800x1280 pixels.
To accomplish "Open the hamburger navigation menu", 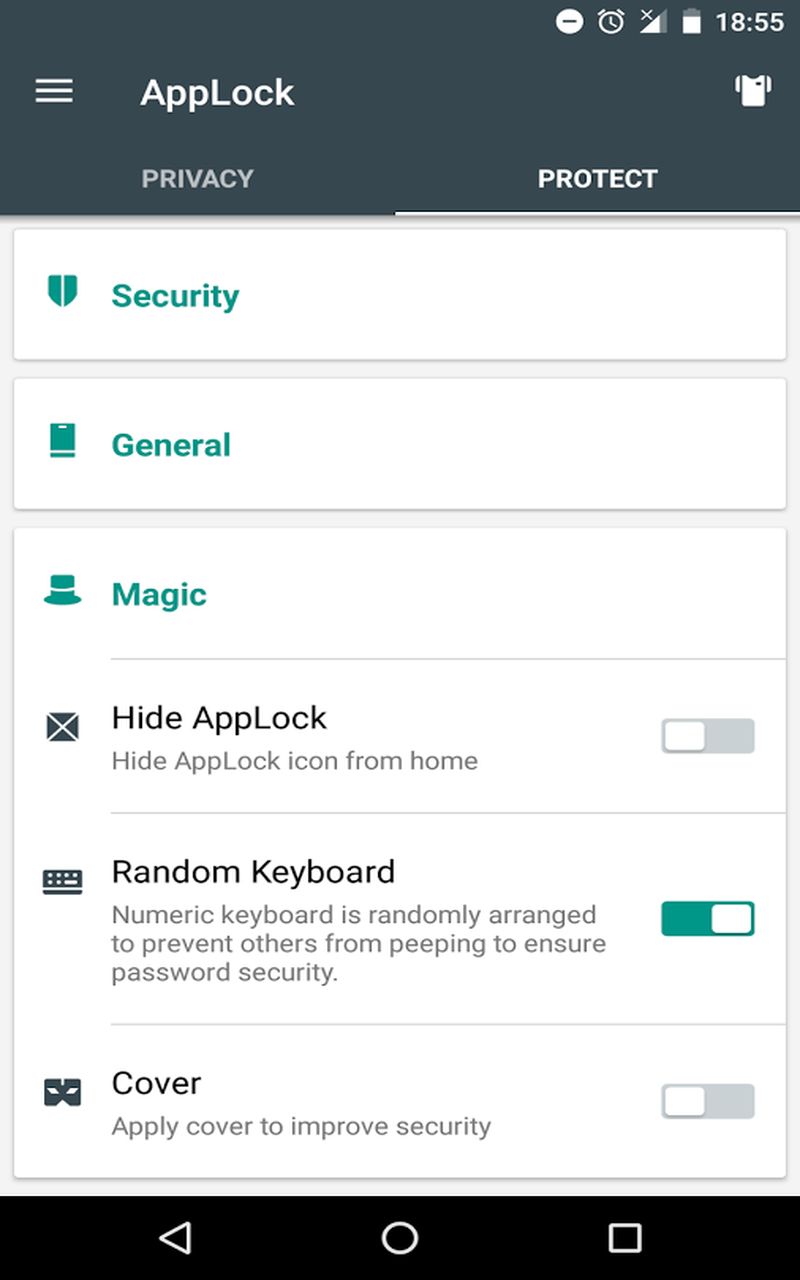I will (x=54, y=92).
